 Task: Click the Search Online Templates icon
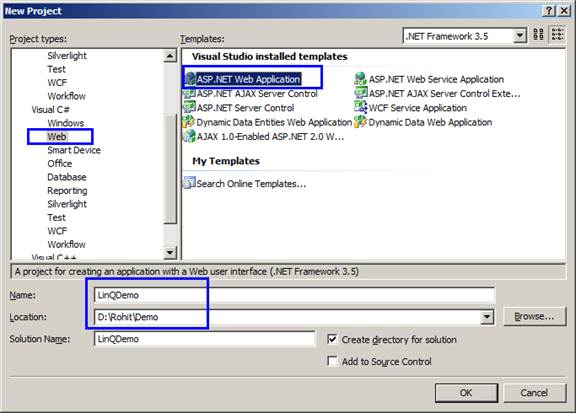pyautogui.click(x=189, y=183)
